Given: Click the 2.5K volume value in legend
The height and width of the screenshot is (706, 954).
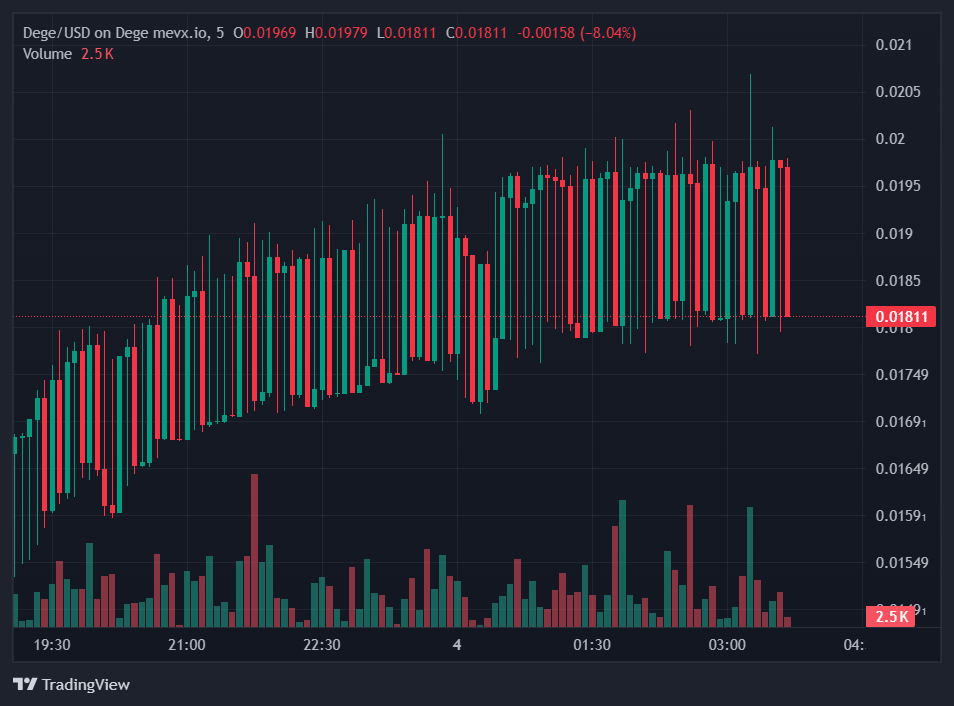Looking at the screenshot, I should (x=97, y=54).
